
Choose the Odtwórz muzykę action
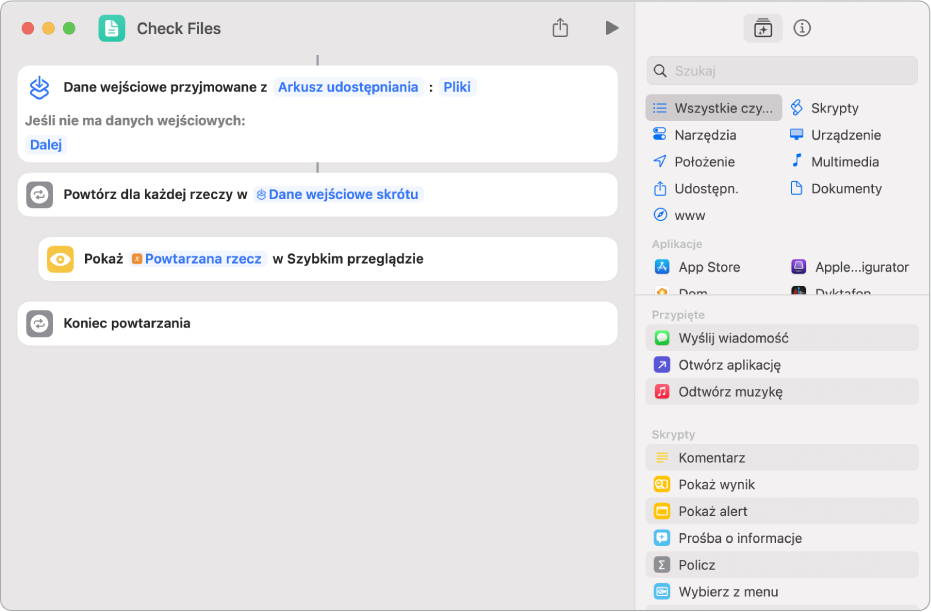pos(730,392)
